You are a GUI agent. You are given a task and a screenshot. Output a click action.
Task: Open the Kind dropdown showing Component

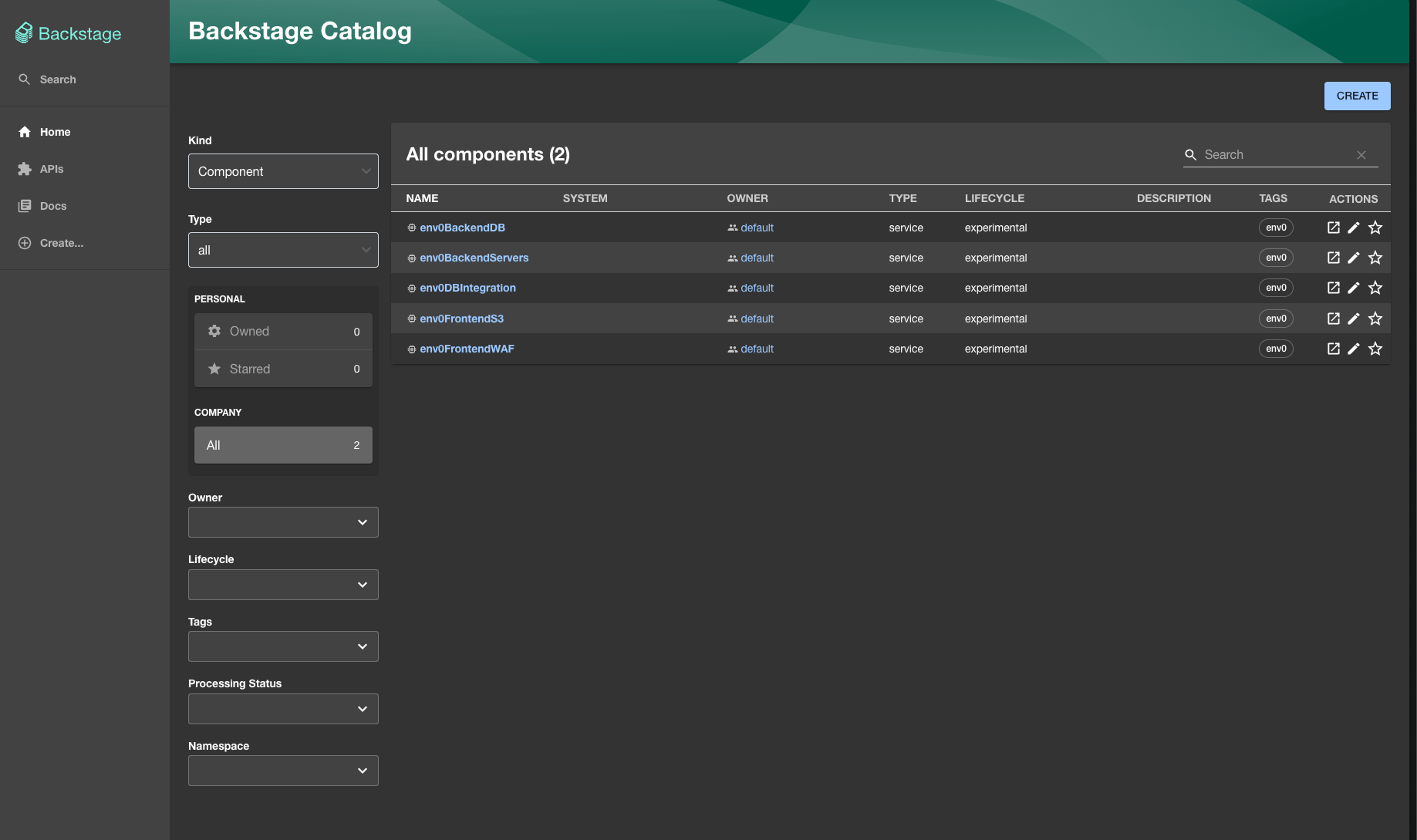pos(283,171)
